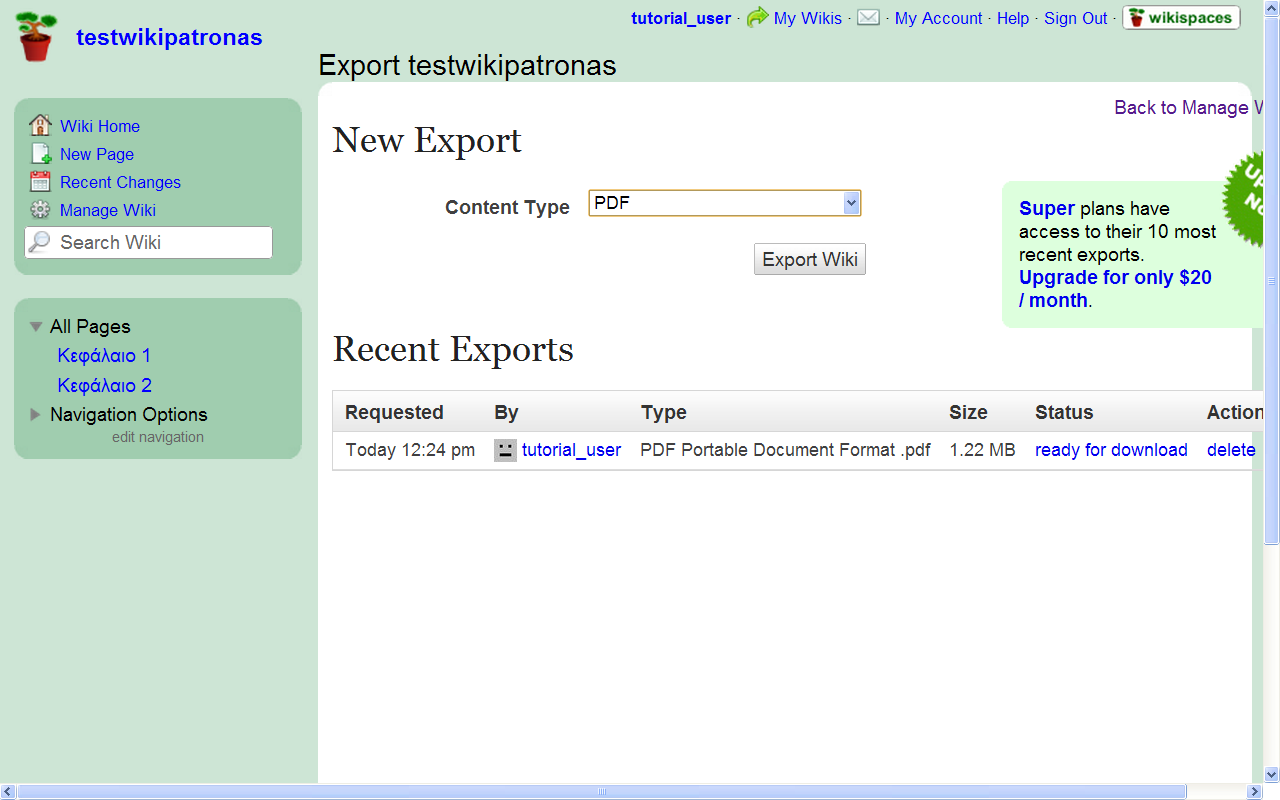The image size is (1280, 800).
Task: Click the Manage Wiki gear icon
Action: [x=40, y=210]
